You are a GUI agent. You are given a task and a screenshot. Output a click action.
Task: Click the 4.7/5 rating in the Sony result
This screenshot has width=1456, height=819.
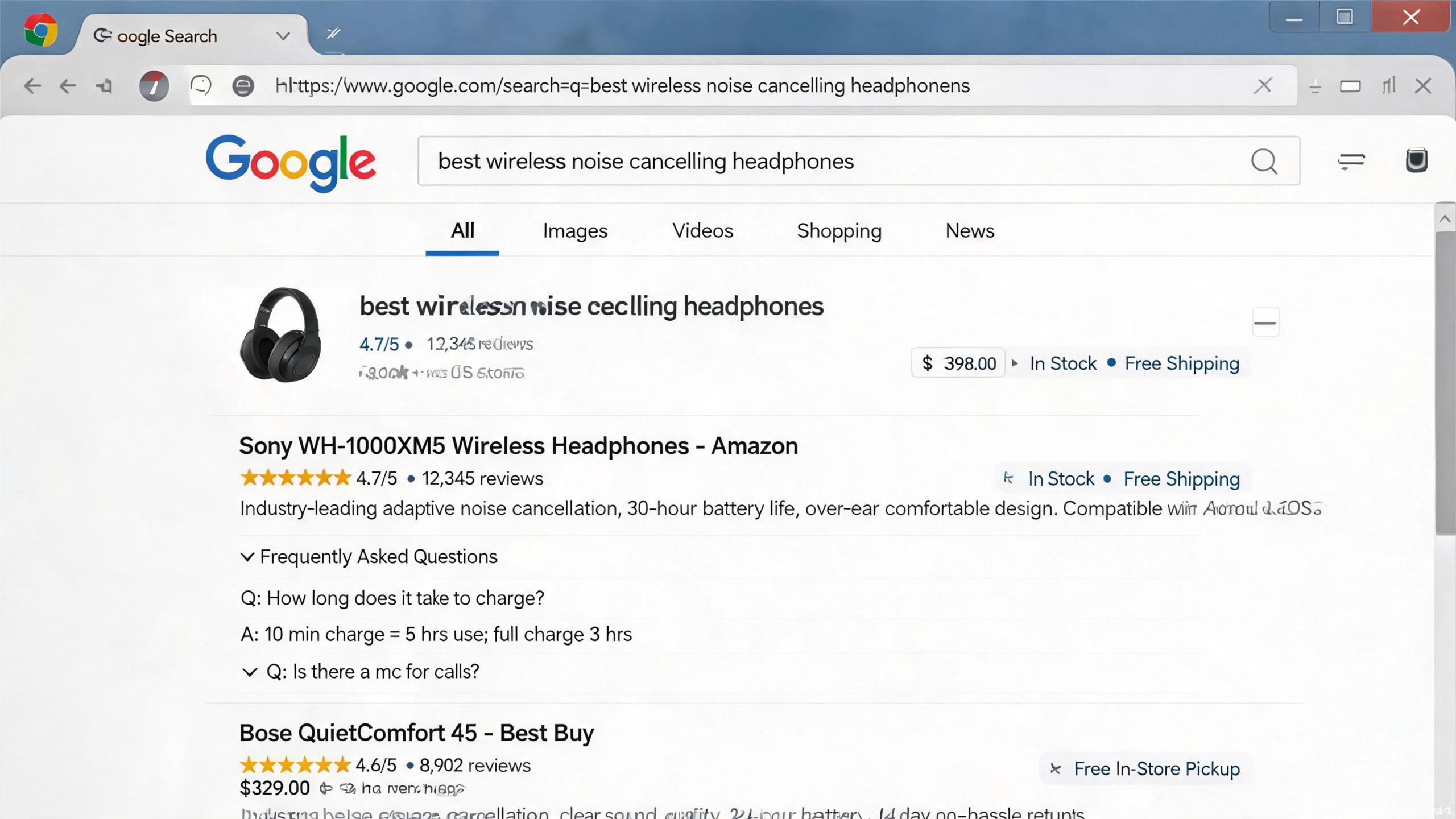point(377,478)
